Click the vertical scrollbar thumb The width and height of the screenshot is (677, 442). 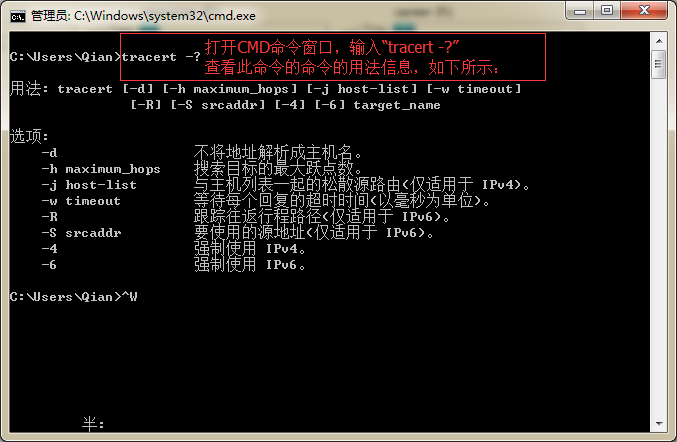point(659,64)
